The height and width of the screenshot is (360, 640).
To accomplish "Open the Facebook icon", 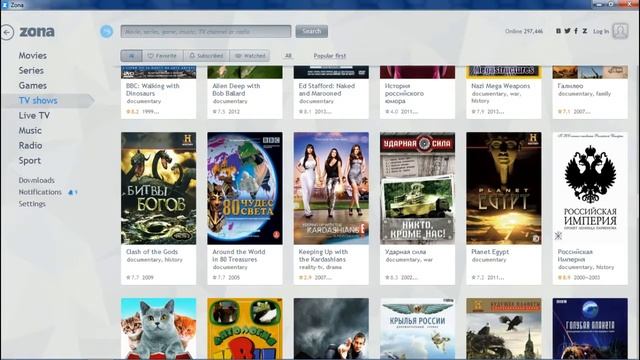I will (576, 31).
